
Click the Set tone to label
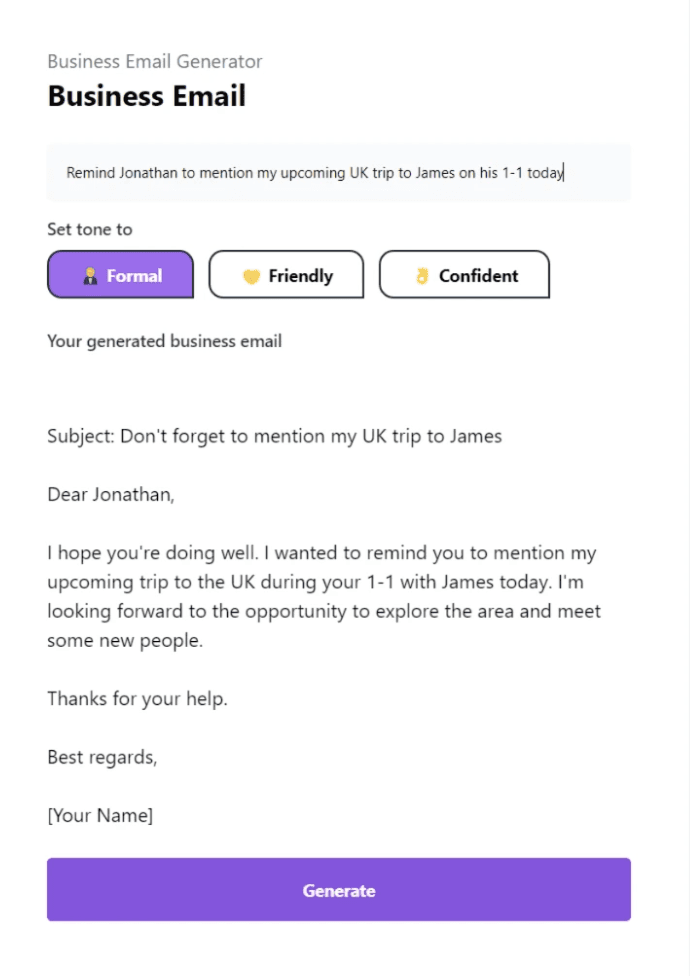click(90, 229)
